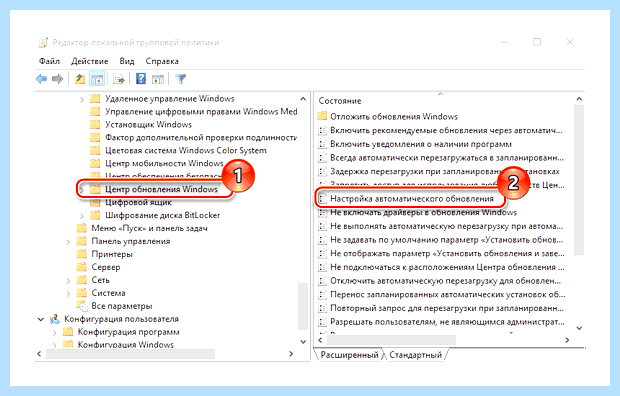Switch to the Стандартный tab
This screenshot has height=396, width=620.
(x=415, y=354)
